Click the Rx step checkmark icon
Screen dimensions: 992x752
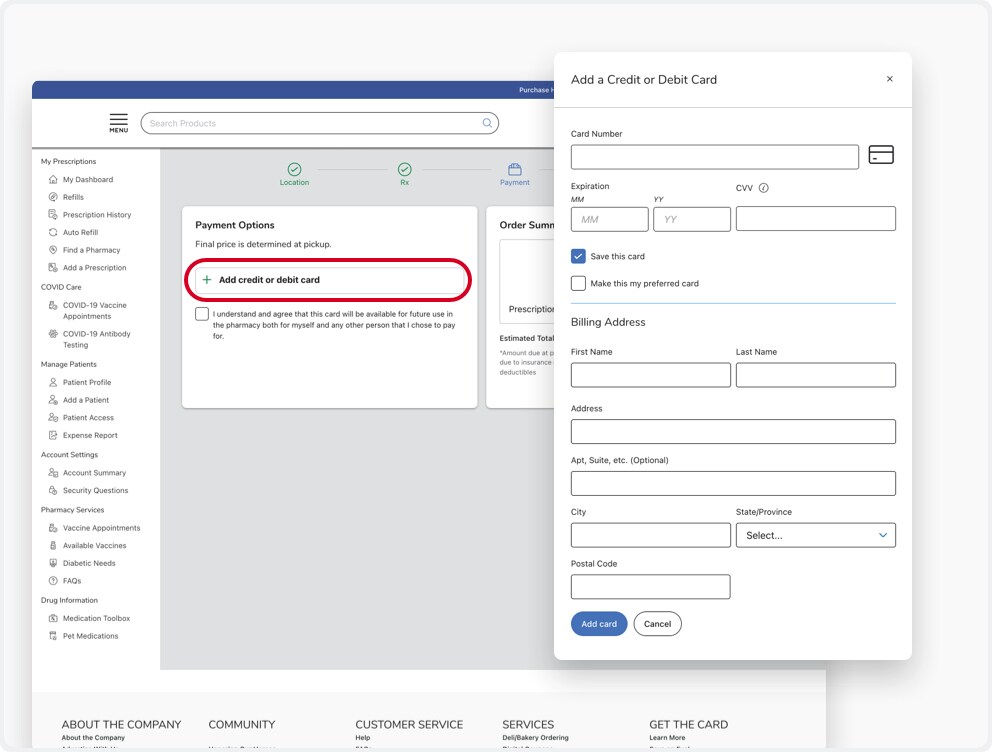tap(404, 169)
